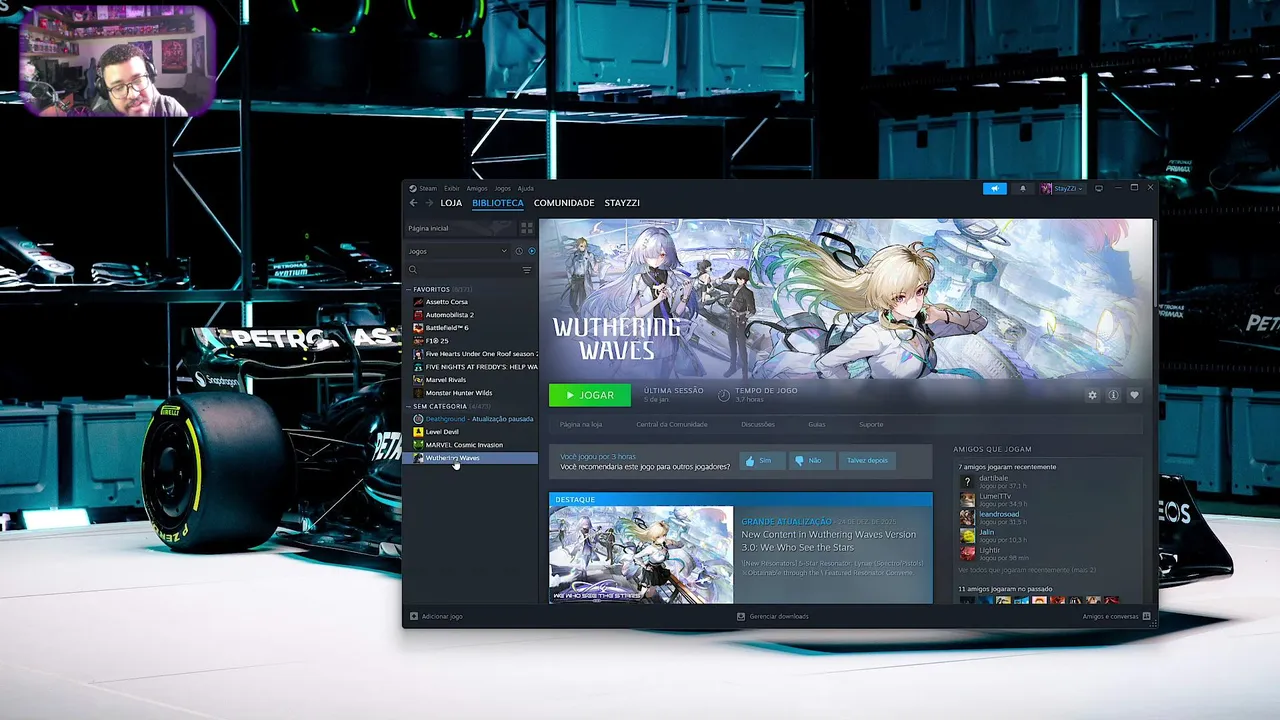
Task: Select Wuthering Waves in library
Action: tap(471, 458)
